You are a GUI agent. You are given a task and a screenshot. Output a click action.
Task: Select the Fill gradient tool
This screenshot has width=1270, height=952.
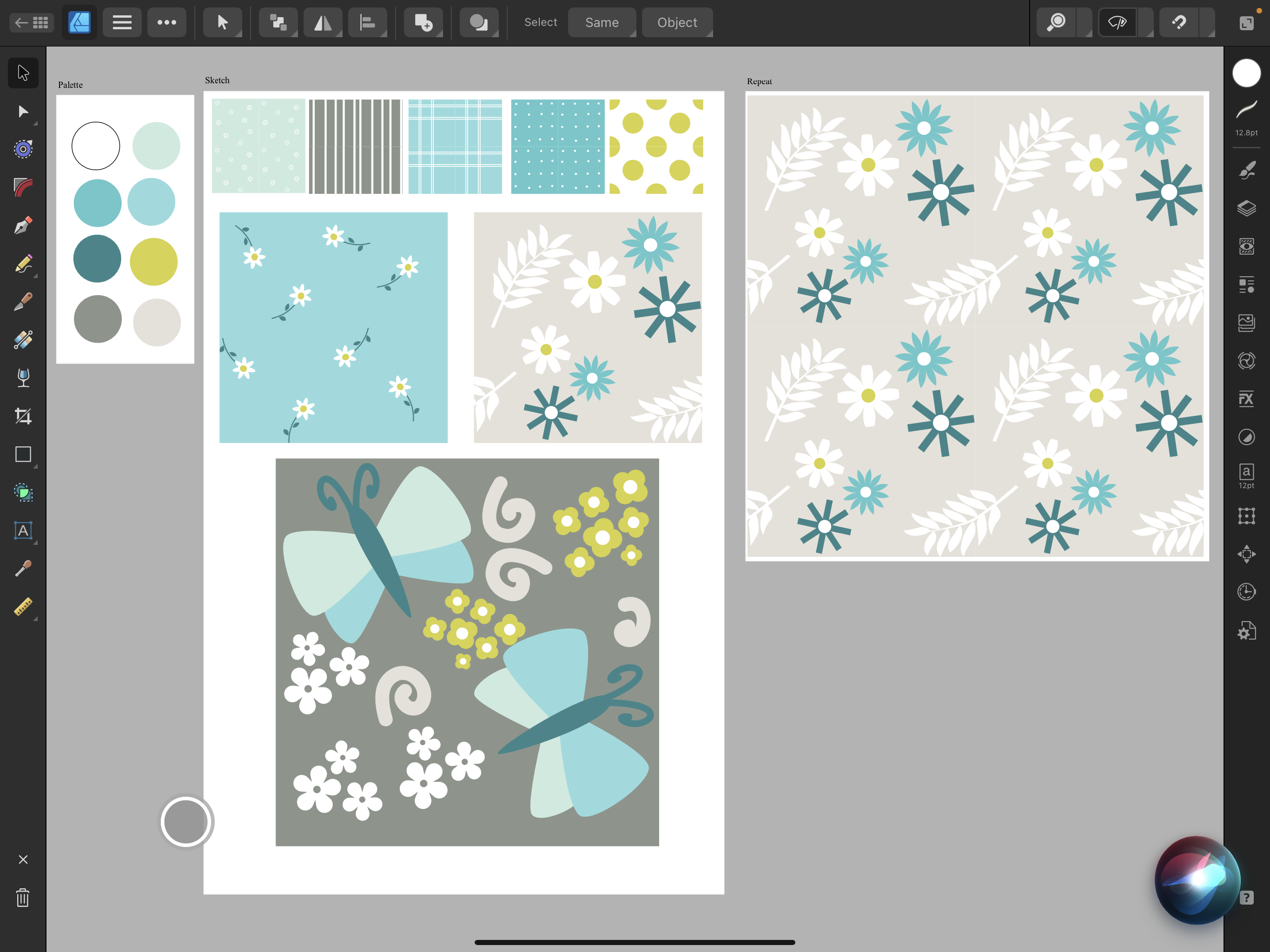point(23,340)
